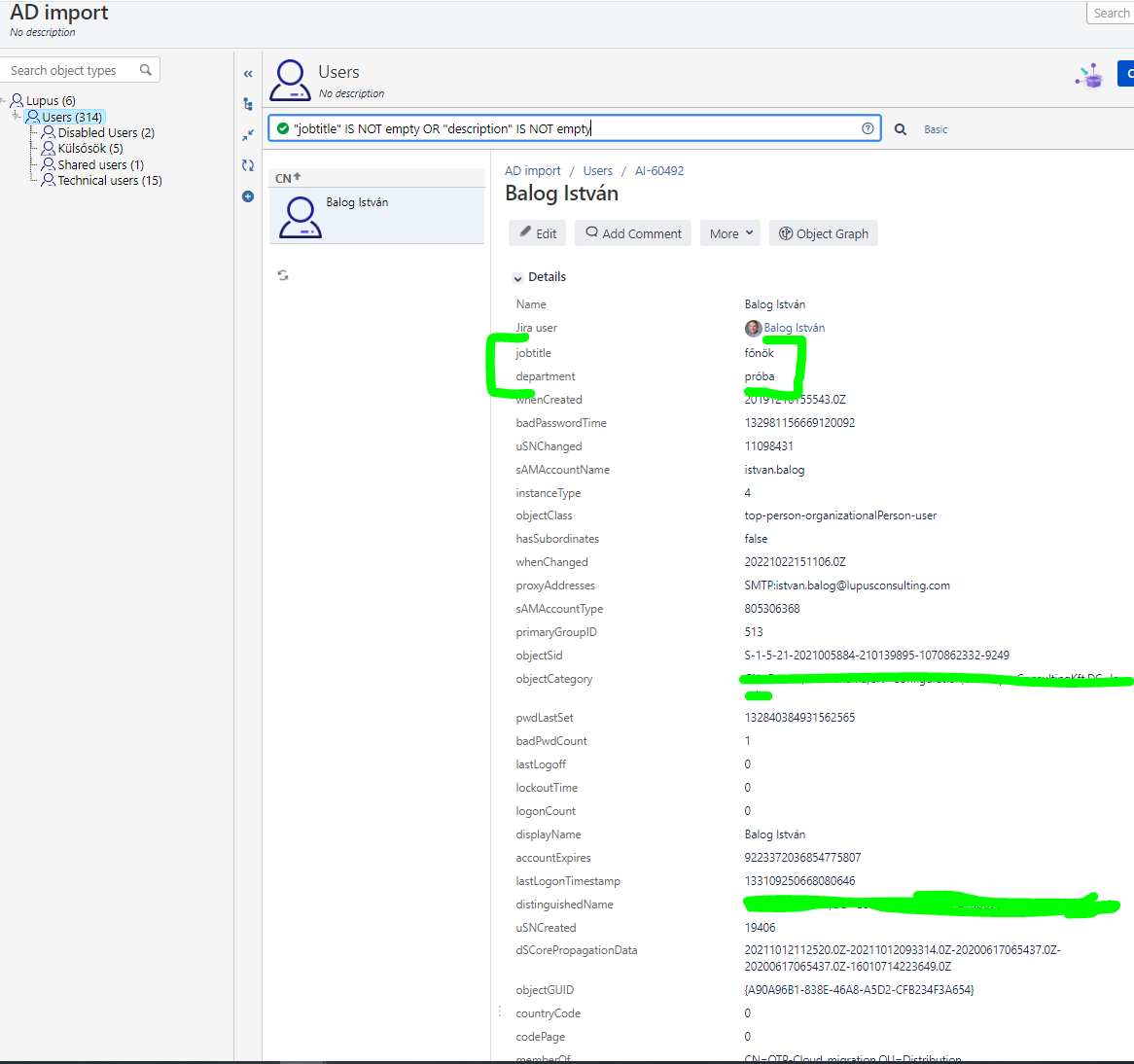Collapse the Lupus tree node
The image size is (1134, 1064).
tap(4, 100)
